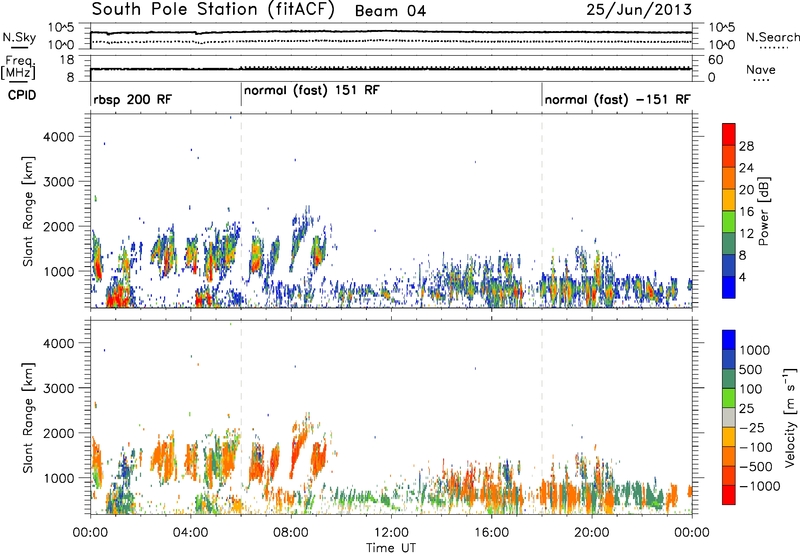
Task: Click the '16:00' time tick label
Action: point(491,533)
